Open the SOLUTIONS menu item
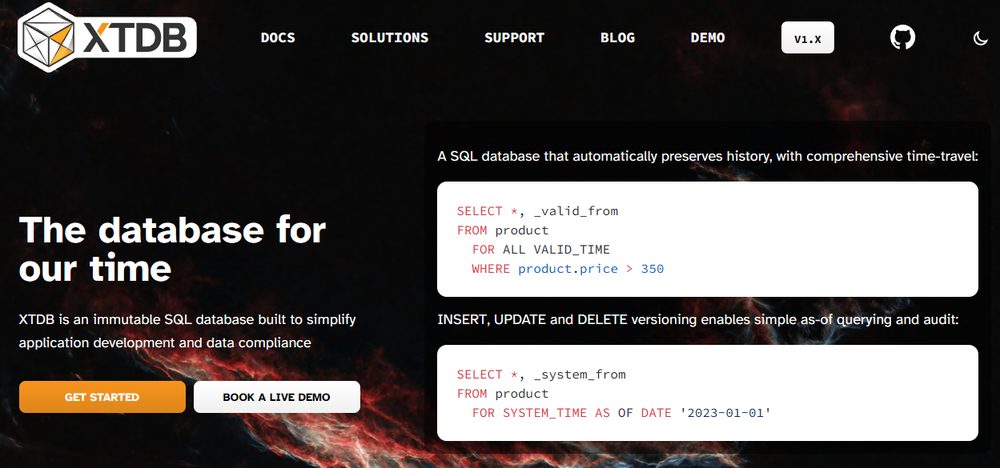The image size is (1000, 468). (390, 38)
